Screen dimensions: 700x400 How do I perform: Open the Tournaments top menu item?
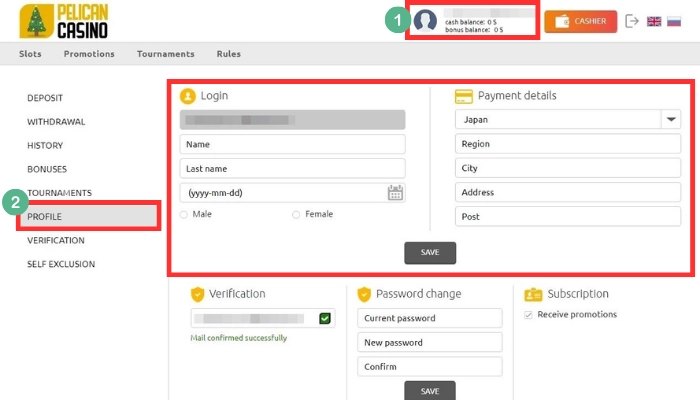pos(166,54)
